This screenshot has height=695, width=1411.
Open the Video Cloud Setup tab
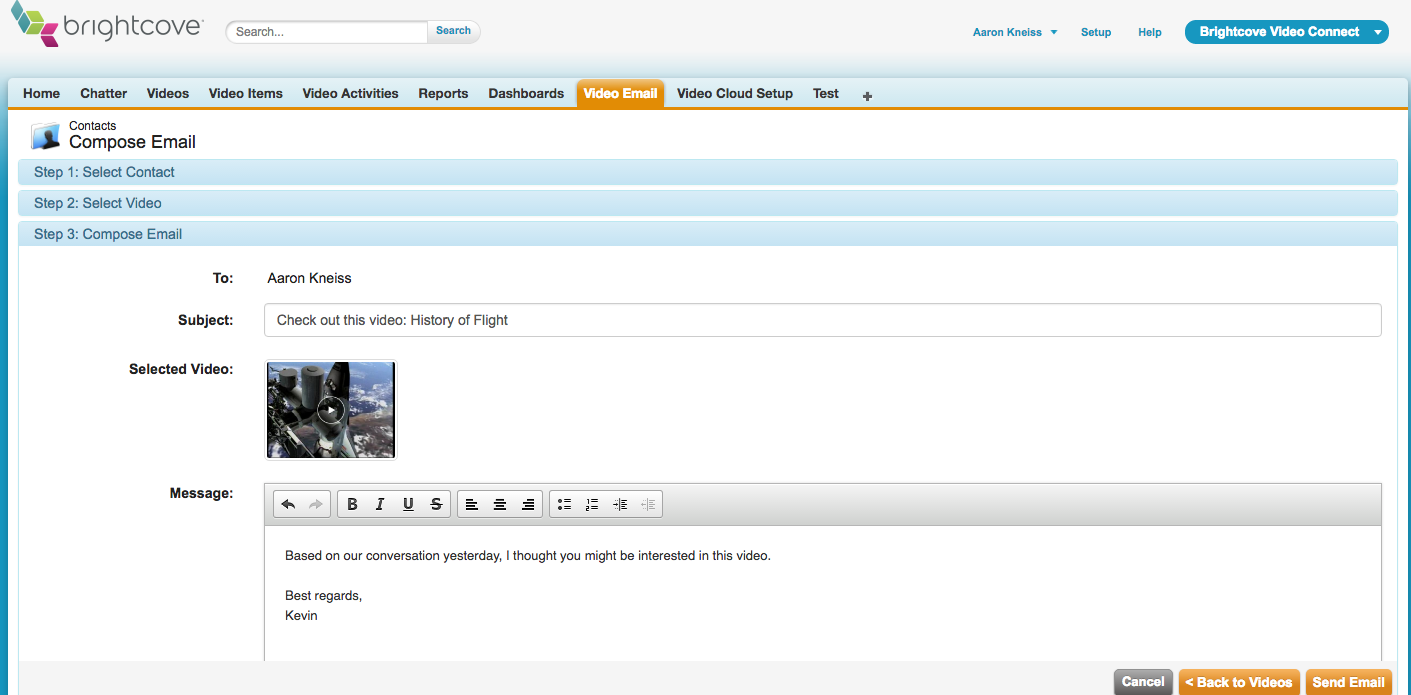735,93
